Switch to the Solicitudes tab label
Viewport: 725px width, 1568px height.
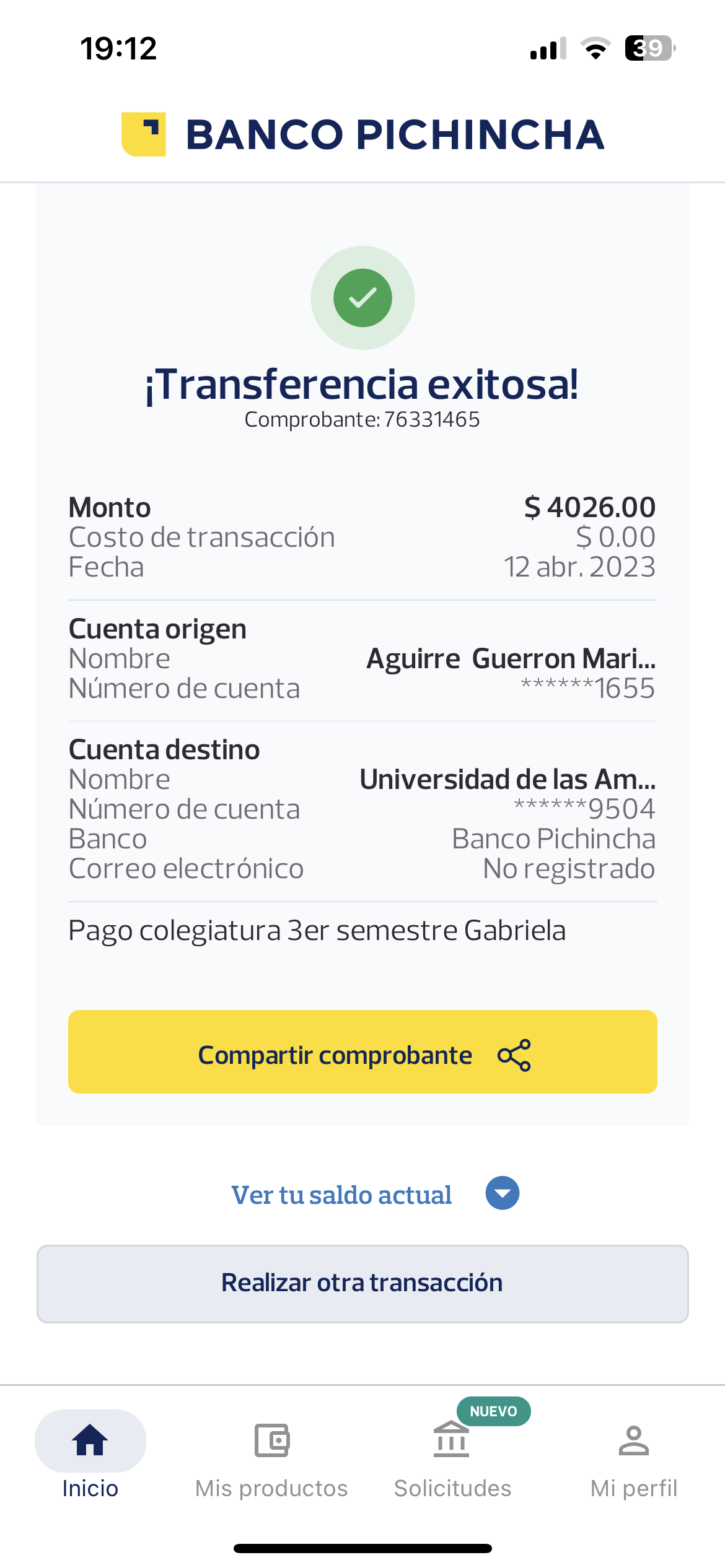[x=453, y=1488]
